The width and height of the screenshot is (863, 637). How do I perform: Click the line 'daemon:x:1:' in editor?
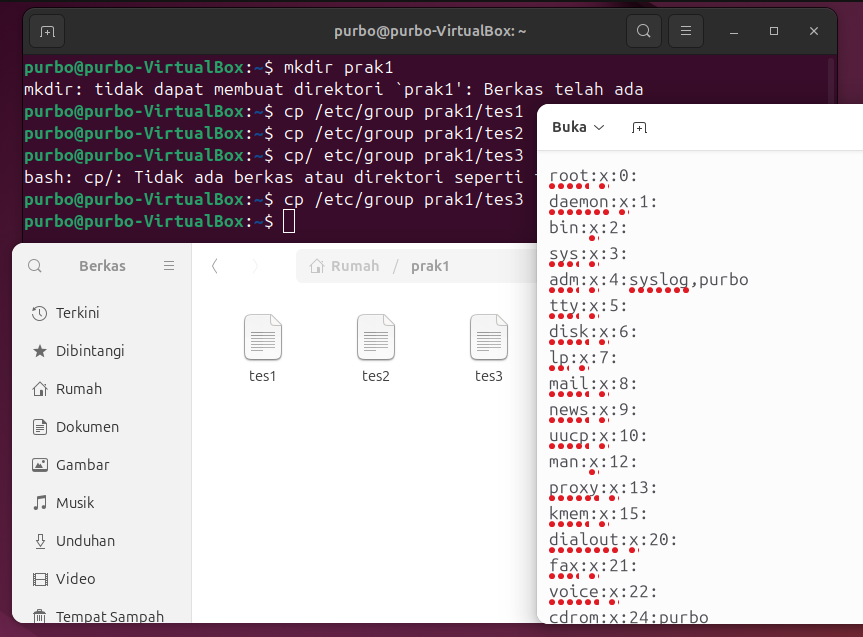[603, 202]
